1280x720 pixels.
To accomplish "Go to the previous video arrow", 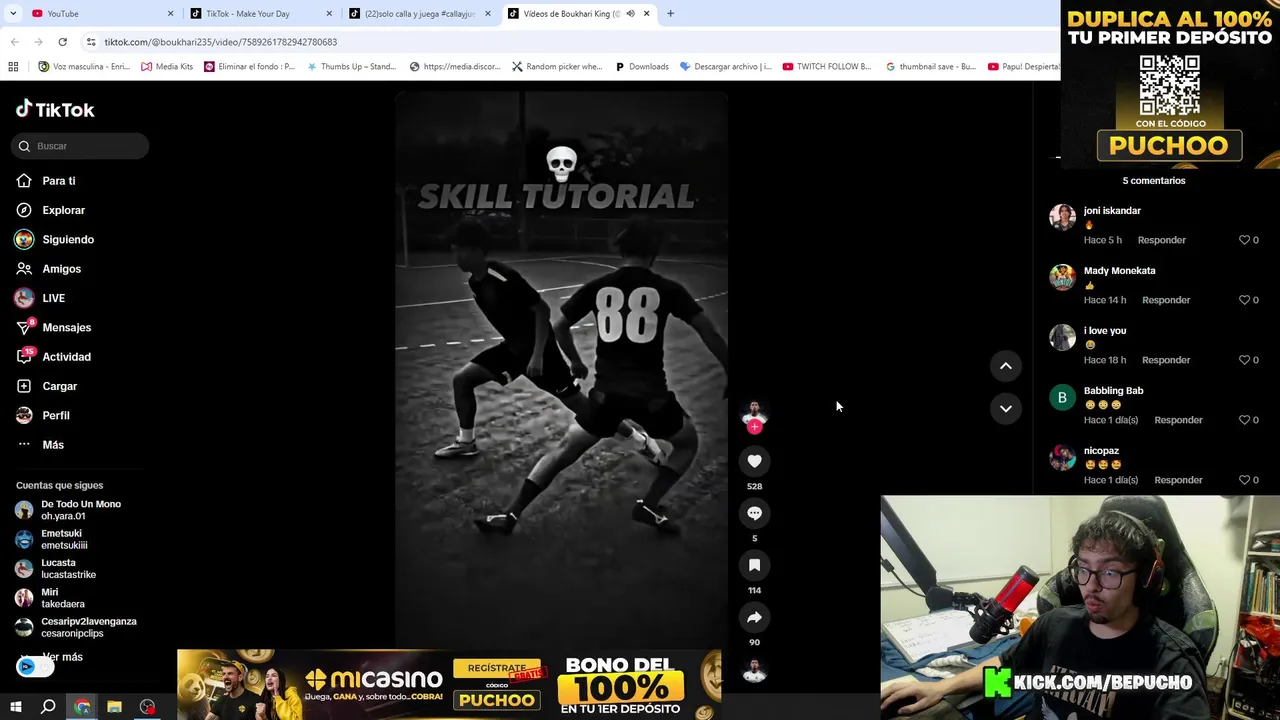I will click(x=1006, y=366).
